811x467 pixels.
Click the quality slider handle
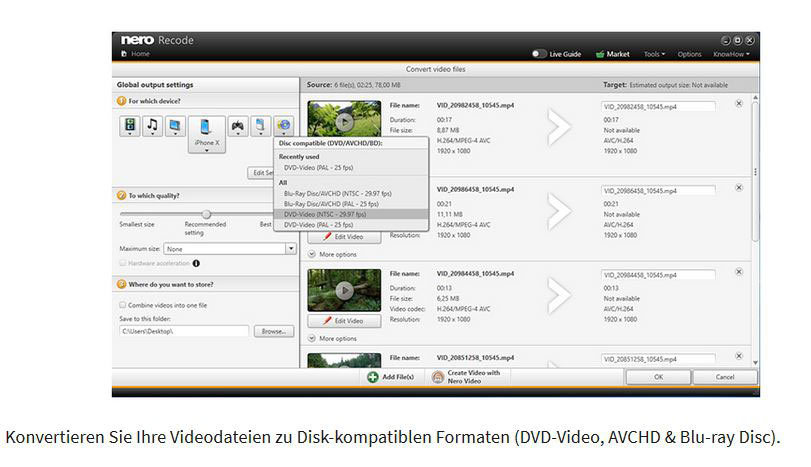pyautogui.click(x=206, y=214)
